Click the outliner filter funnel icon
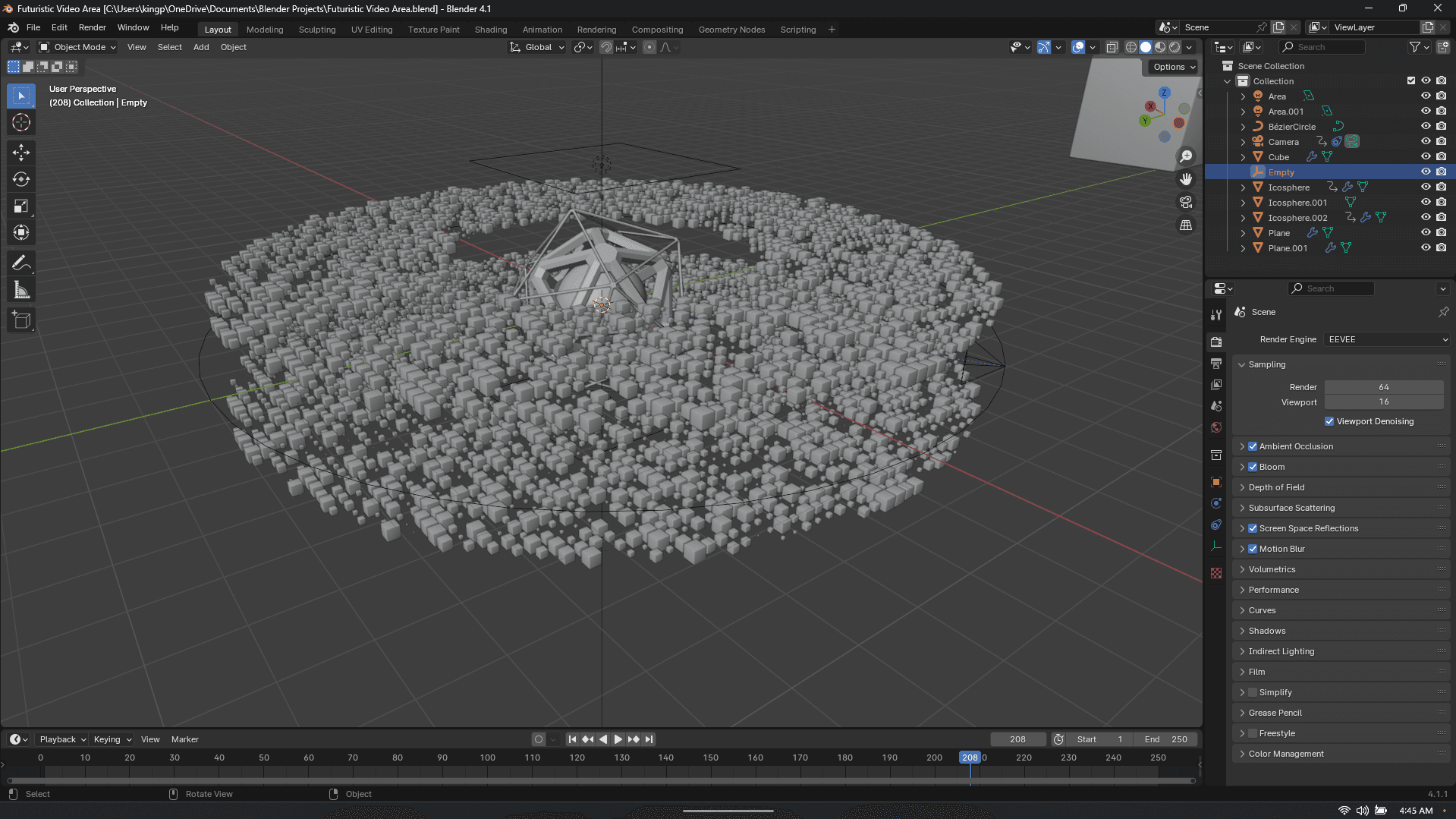Viewport: 1456px width, 819px height. point(1415,47)
